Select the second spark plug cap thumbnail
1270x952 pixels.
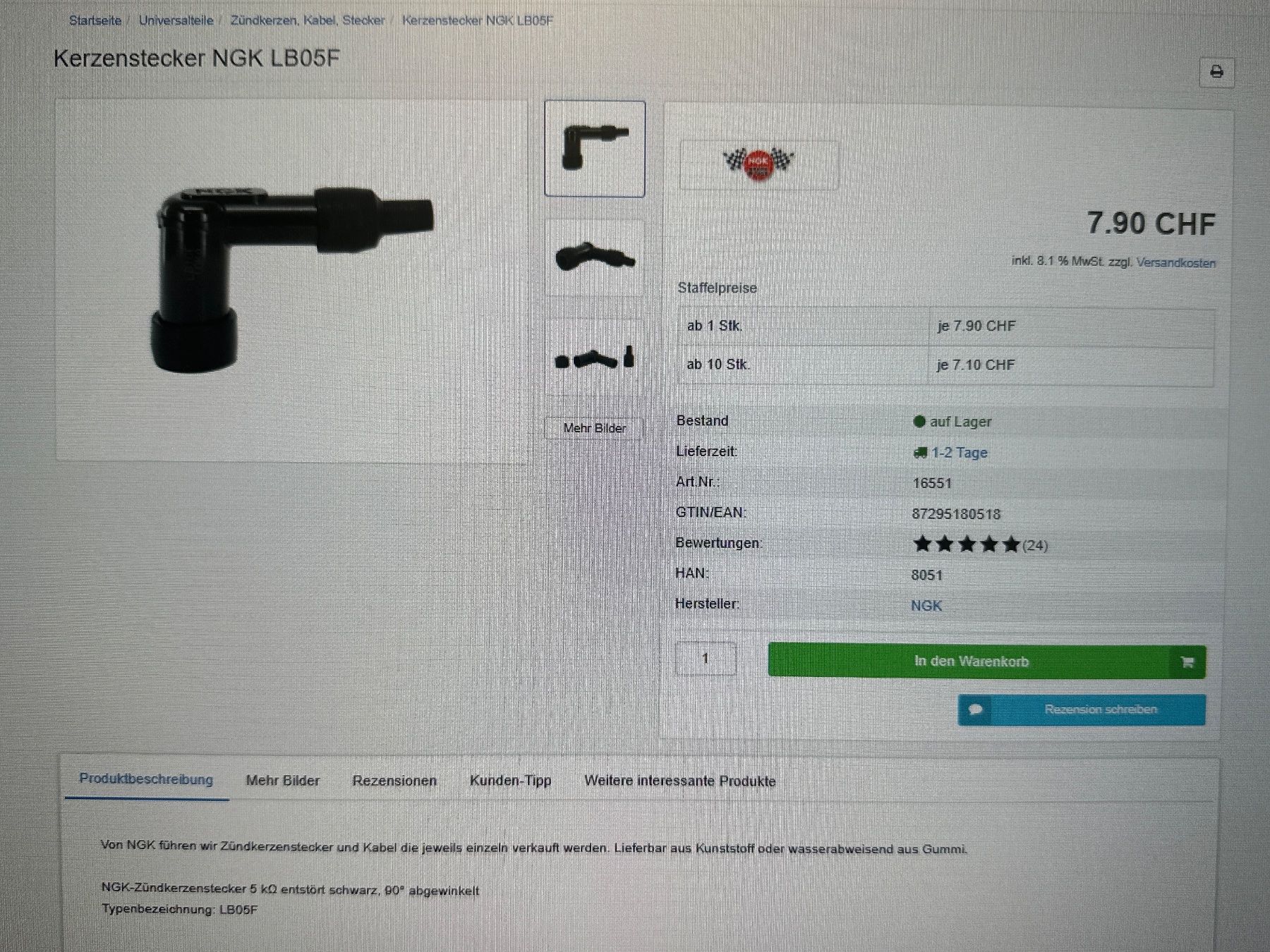tap(595, 257)
